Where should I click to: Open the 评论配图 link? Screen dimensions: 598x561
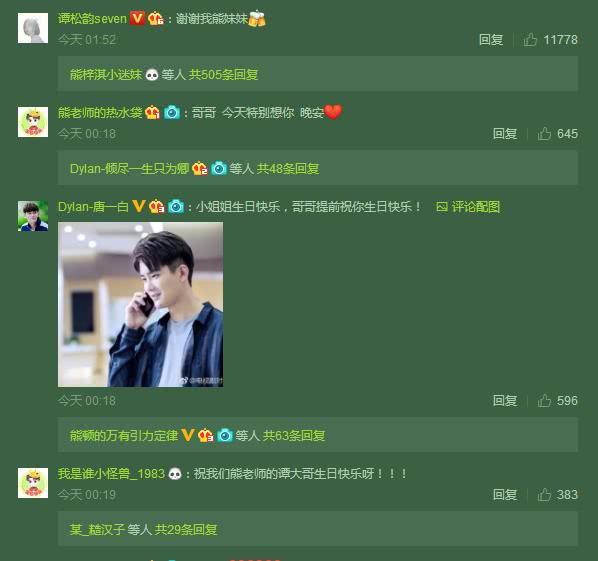click(468, 207)
